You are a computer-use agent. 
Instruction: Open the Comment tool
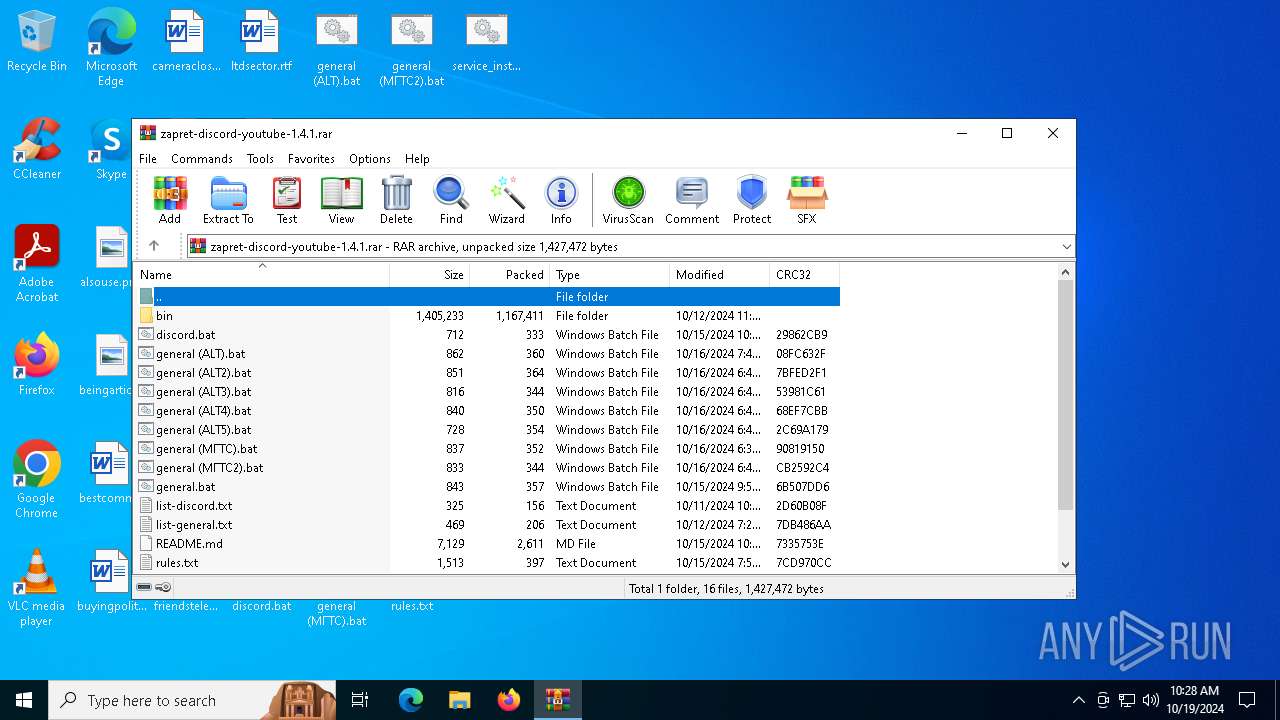(x=692, y=200)
